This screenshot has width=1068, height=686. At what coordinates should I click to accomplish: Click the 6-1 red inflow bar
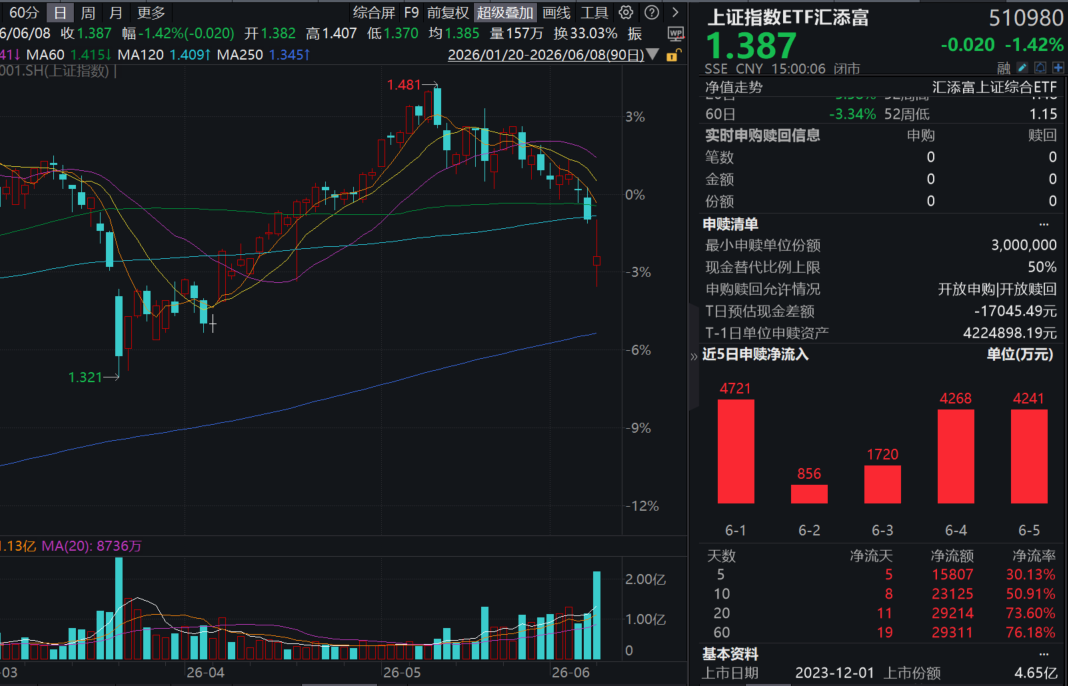click(736, 451)
